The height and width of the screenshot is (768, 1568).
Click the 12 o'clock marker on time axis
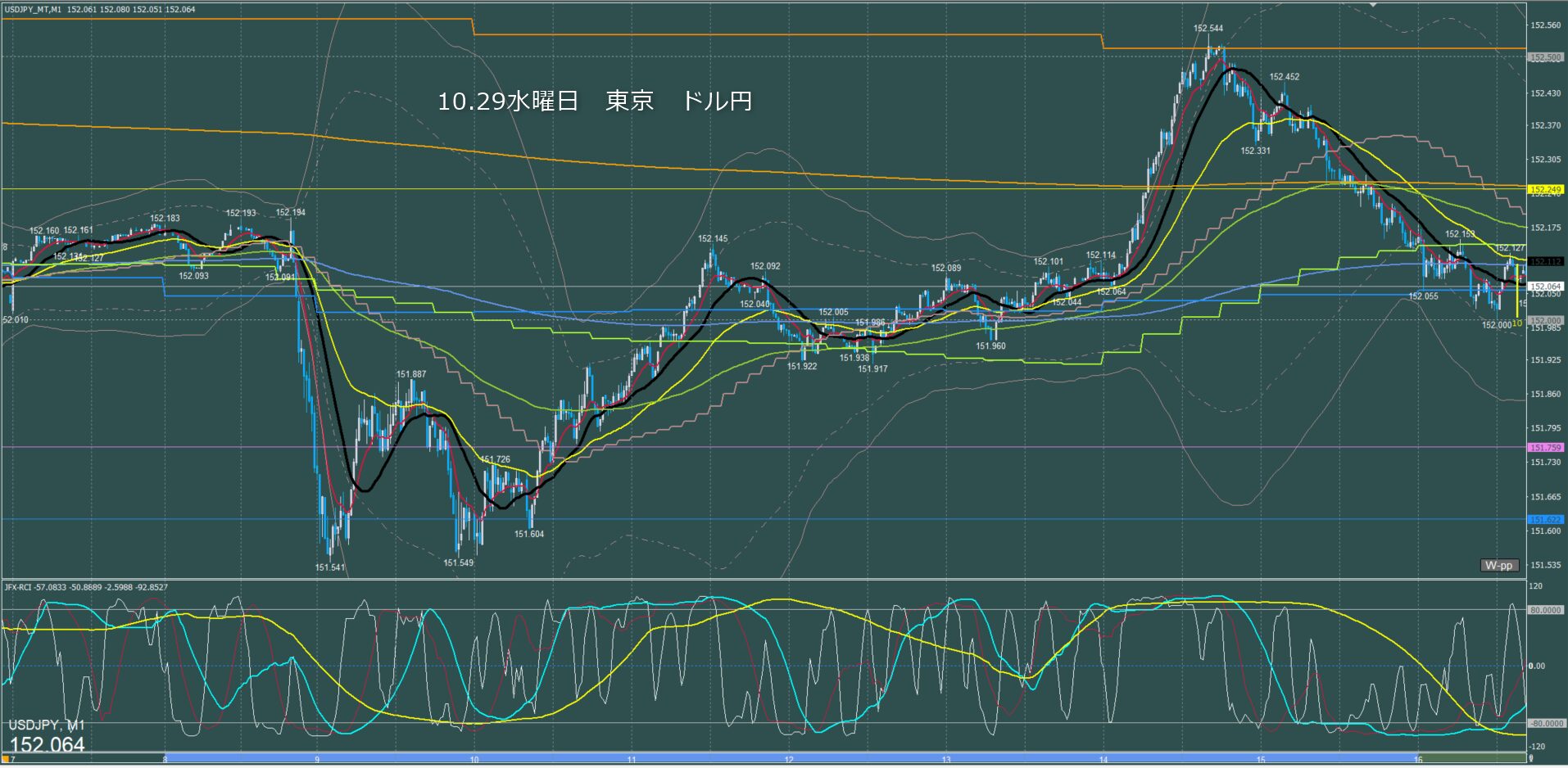[x=789, y=760]
